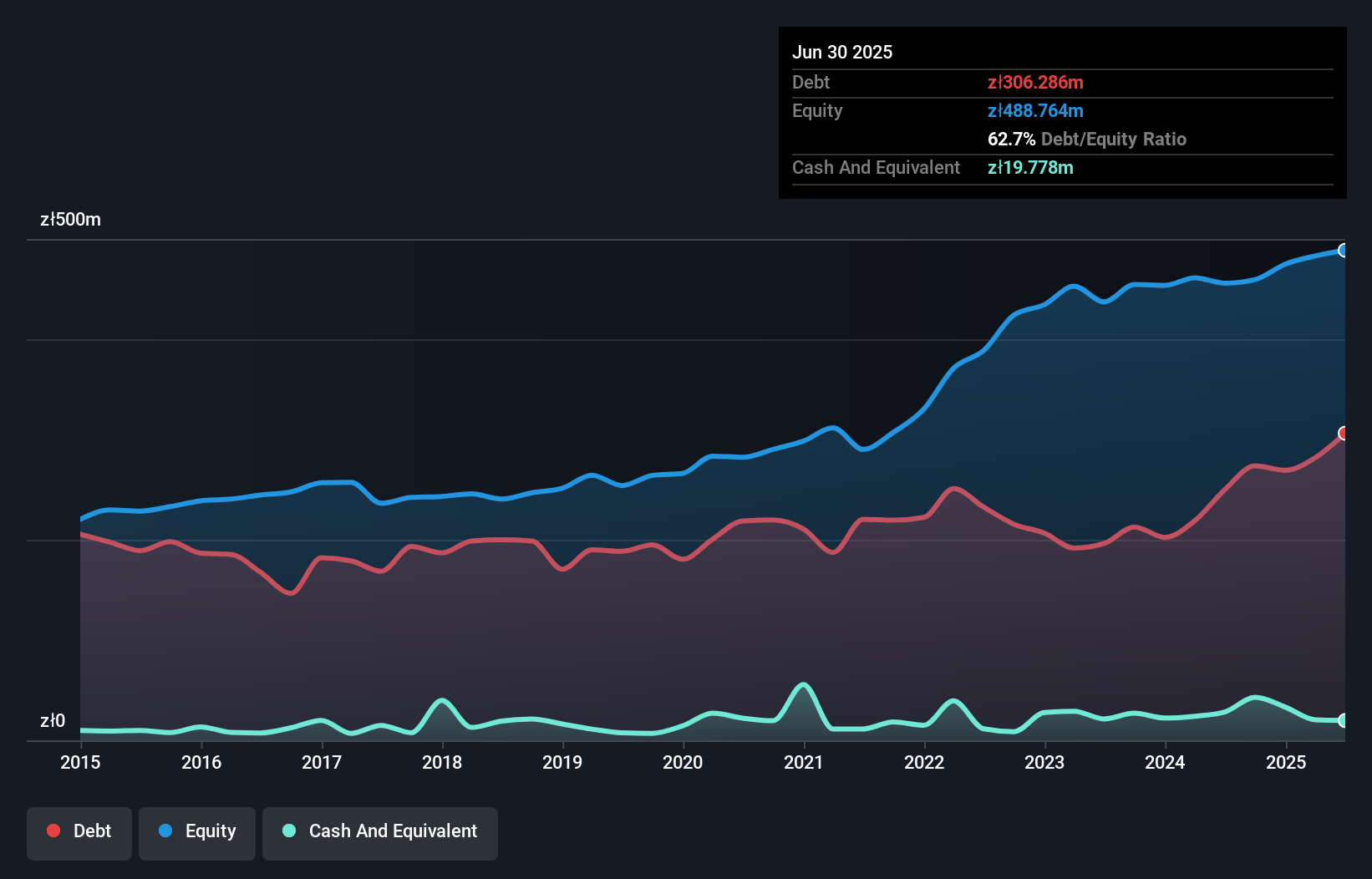
Task: Click the zł500m y-axis label
Action: click(x=70, y=220)
